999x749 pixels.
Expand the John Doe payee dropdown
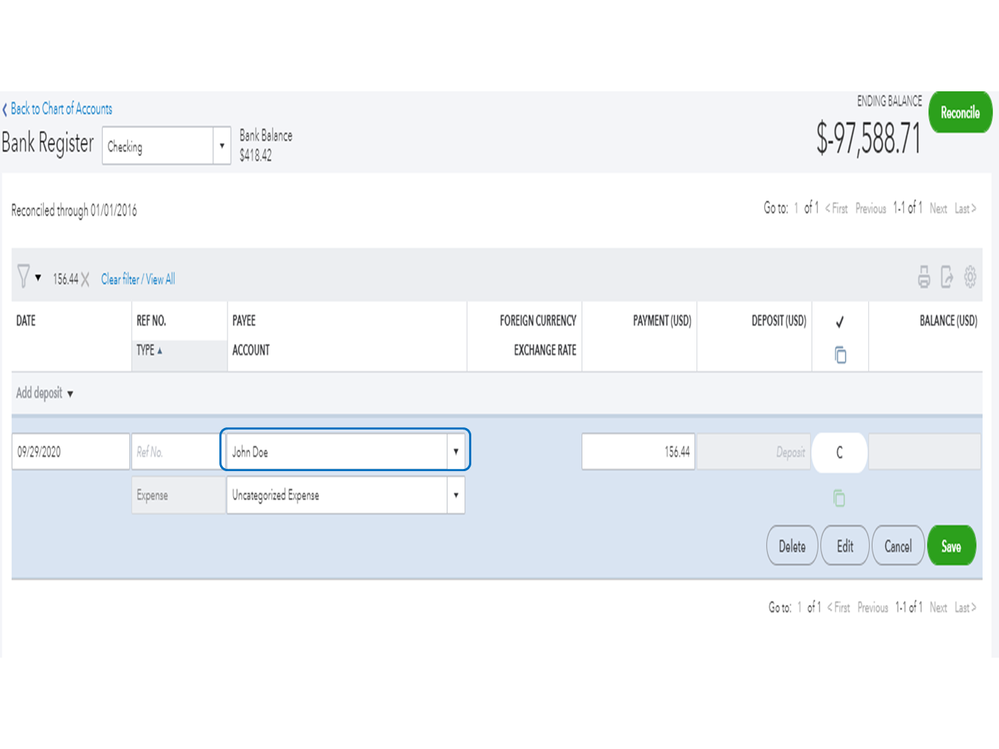click(456, 452)
